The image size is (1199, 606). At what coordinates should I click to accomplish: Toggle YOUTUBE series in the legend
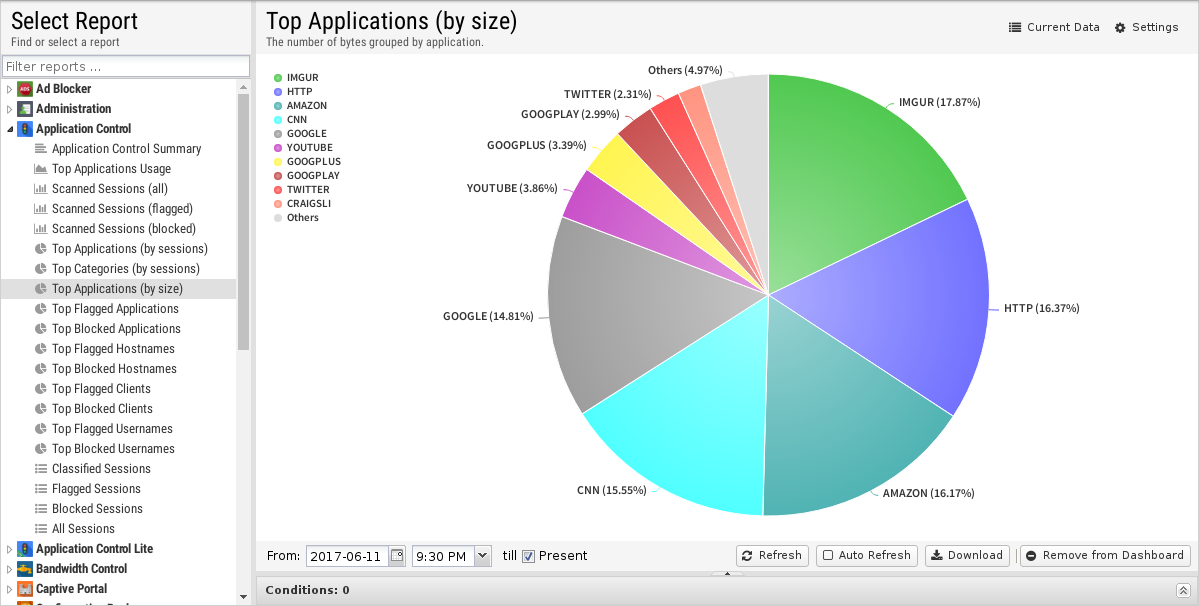click(303, 147)
